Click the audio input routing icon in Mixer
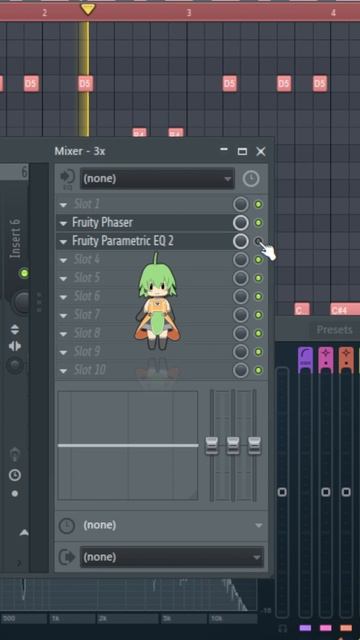This screenshot has height=640, width=360. (x=67, y=178)
